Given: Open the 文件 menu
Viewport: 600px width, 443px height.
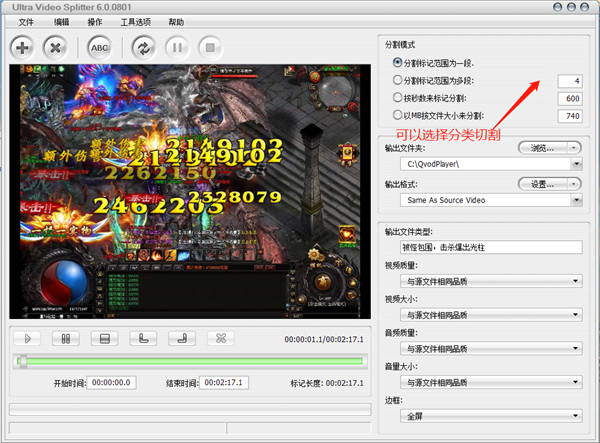Looking at the screenshot, I should tap(26, 22).
